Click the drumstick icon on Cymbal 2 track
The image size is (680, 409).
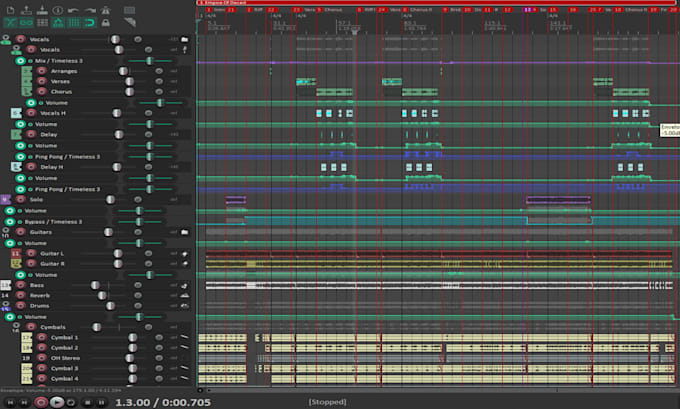(185, 347)
